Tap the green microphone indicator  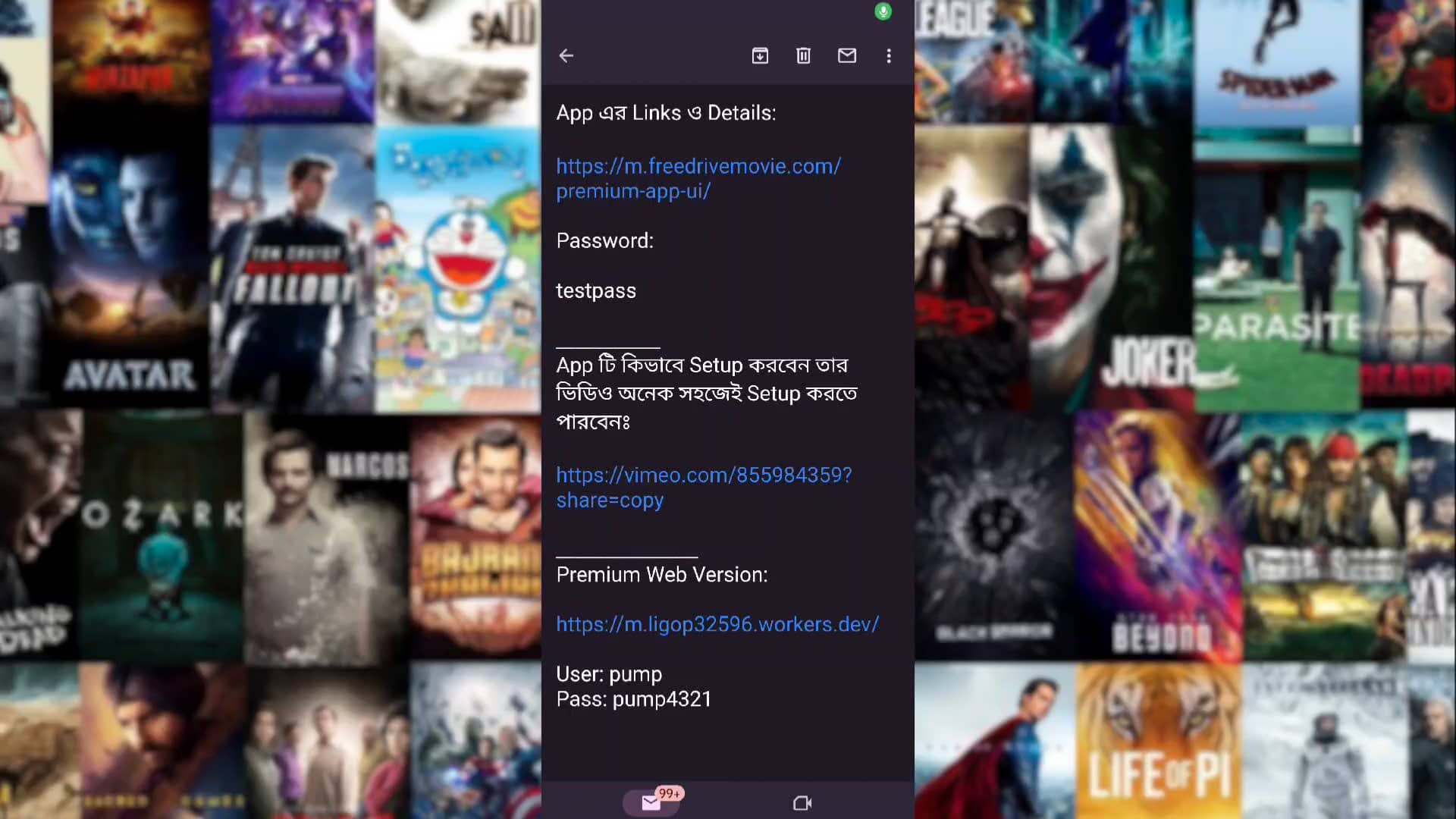pos(883,11)
